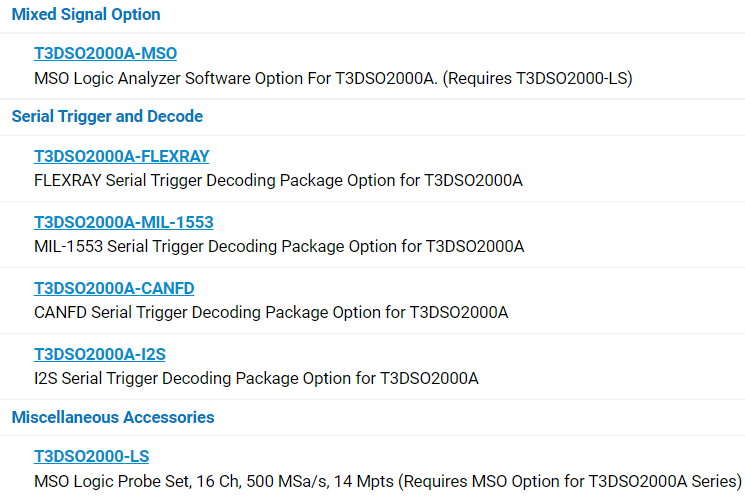Click the I2S Serial Trigger Decoding description
The image size is (745, 501).
pyautogui.click(x=200, y=379)
